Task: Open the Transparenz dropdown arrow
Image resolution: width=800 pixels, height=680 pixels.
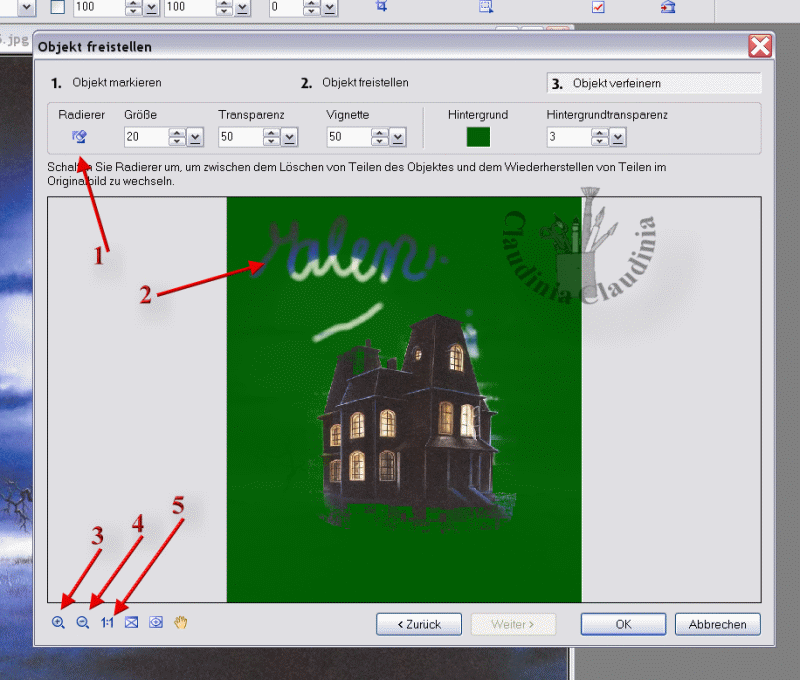Action: pyautogui.click(x=289, y=137)
